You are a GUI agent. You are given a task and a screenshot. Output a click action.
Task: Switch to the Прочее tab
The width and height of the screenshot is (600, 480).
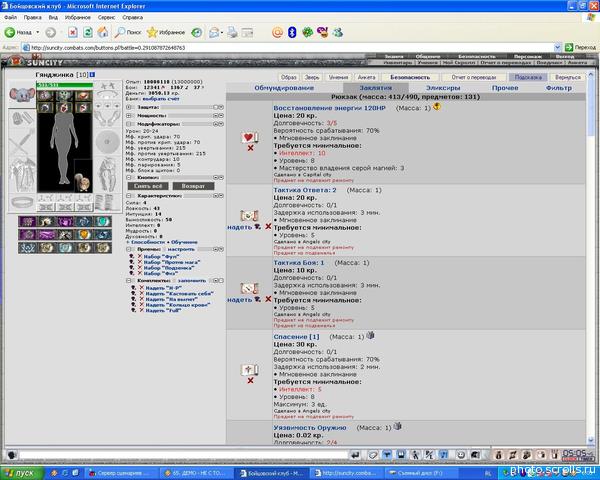click(505, 88)
